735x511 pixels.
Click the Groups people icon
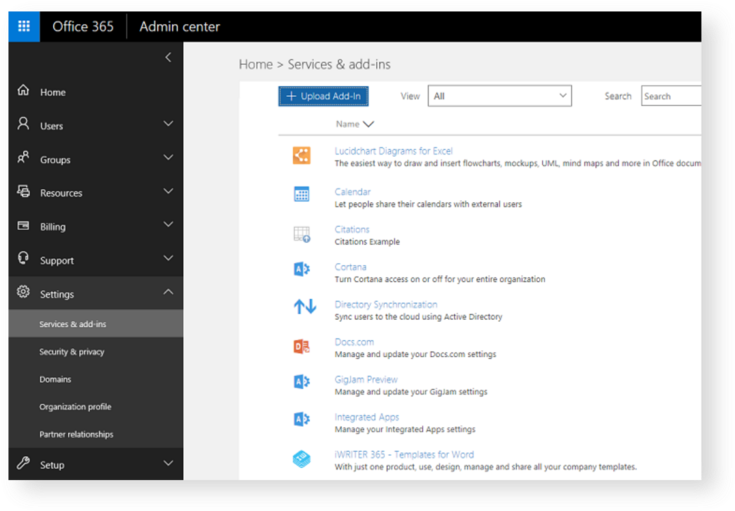click(23, 158)
